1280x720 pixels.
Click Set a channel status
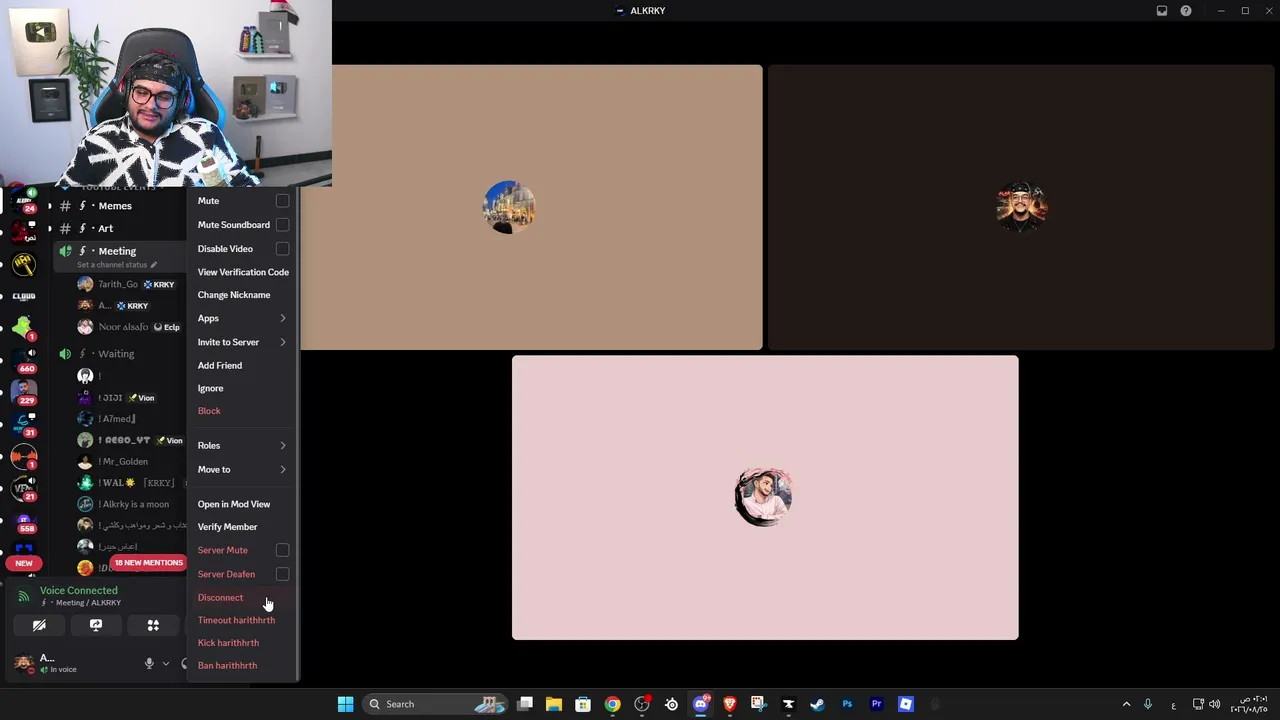tap(112, 265)
